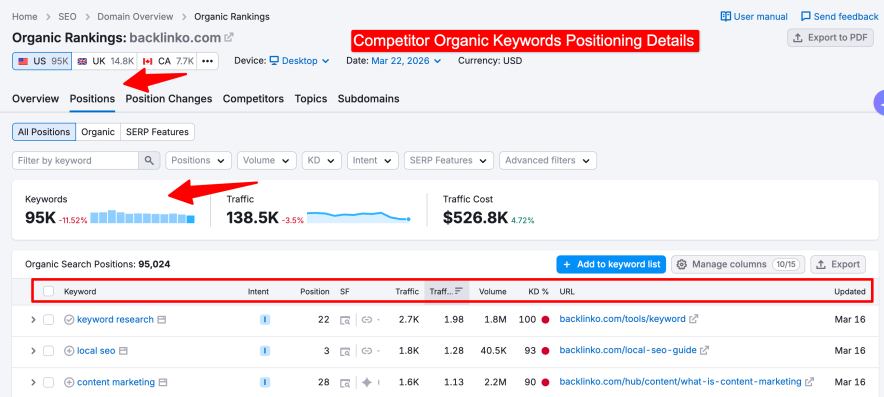Open SERP view icon after local seo
The image size is (884, 397).
(x=123, y=351)
